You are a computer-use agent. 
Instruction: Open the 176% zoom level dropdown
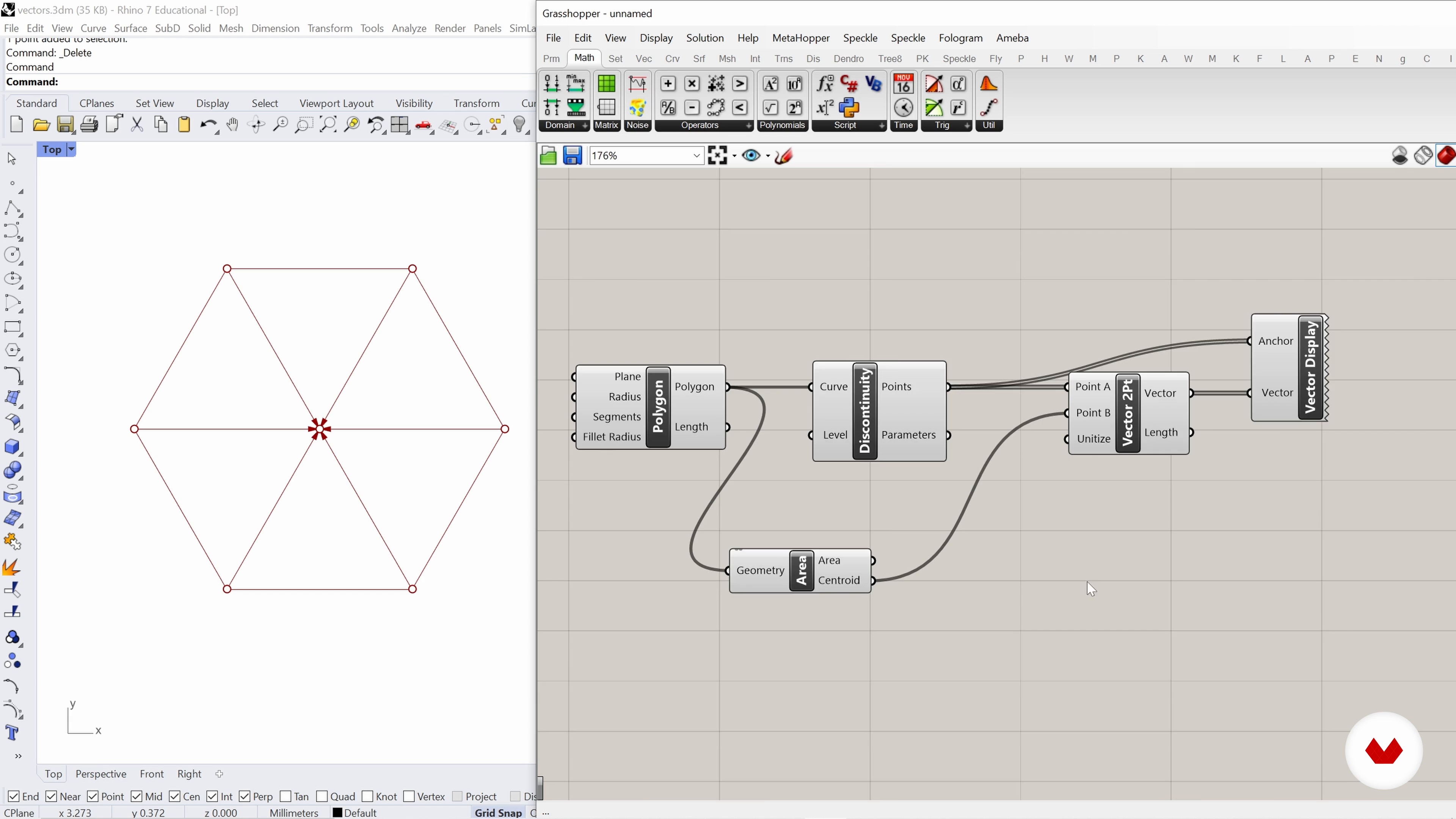point(697,155)
